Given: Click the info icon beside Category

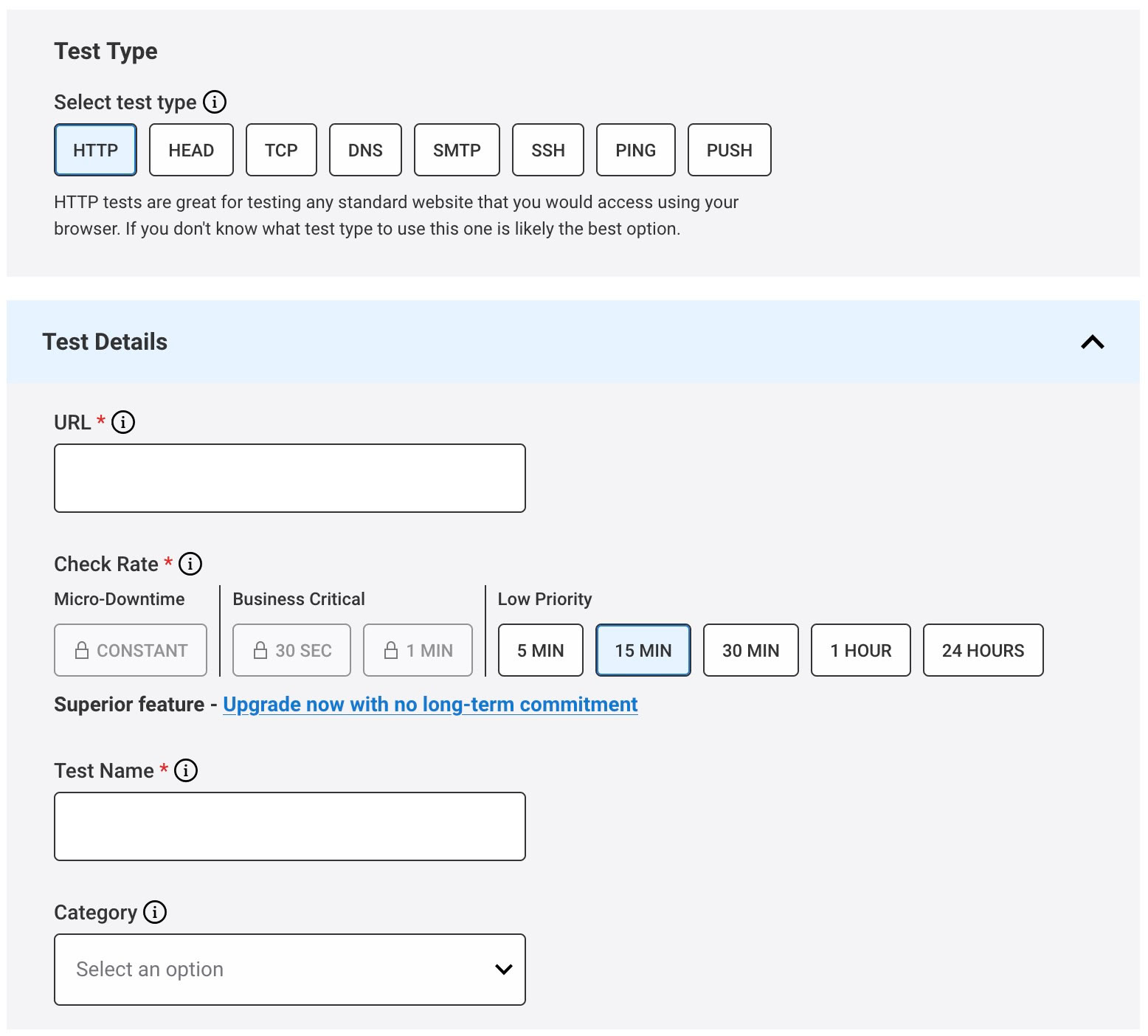Looking at the screenshot, I should click(154, 913).
